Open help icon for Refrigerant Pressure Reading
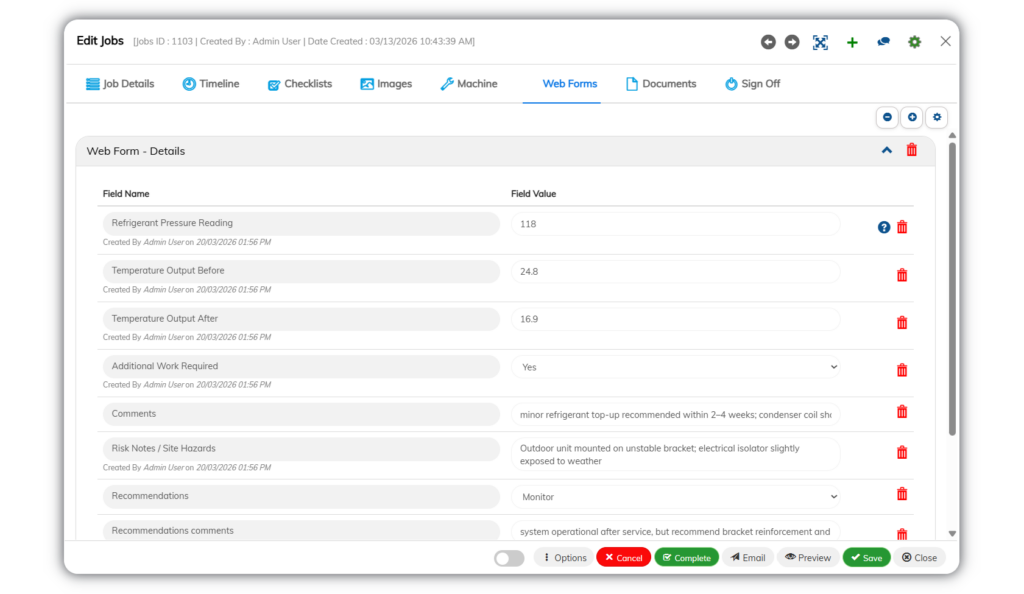The width and height of the screenshot is (1024, 594). 884,227
